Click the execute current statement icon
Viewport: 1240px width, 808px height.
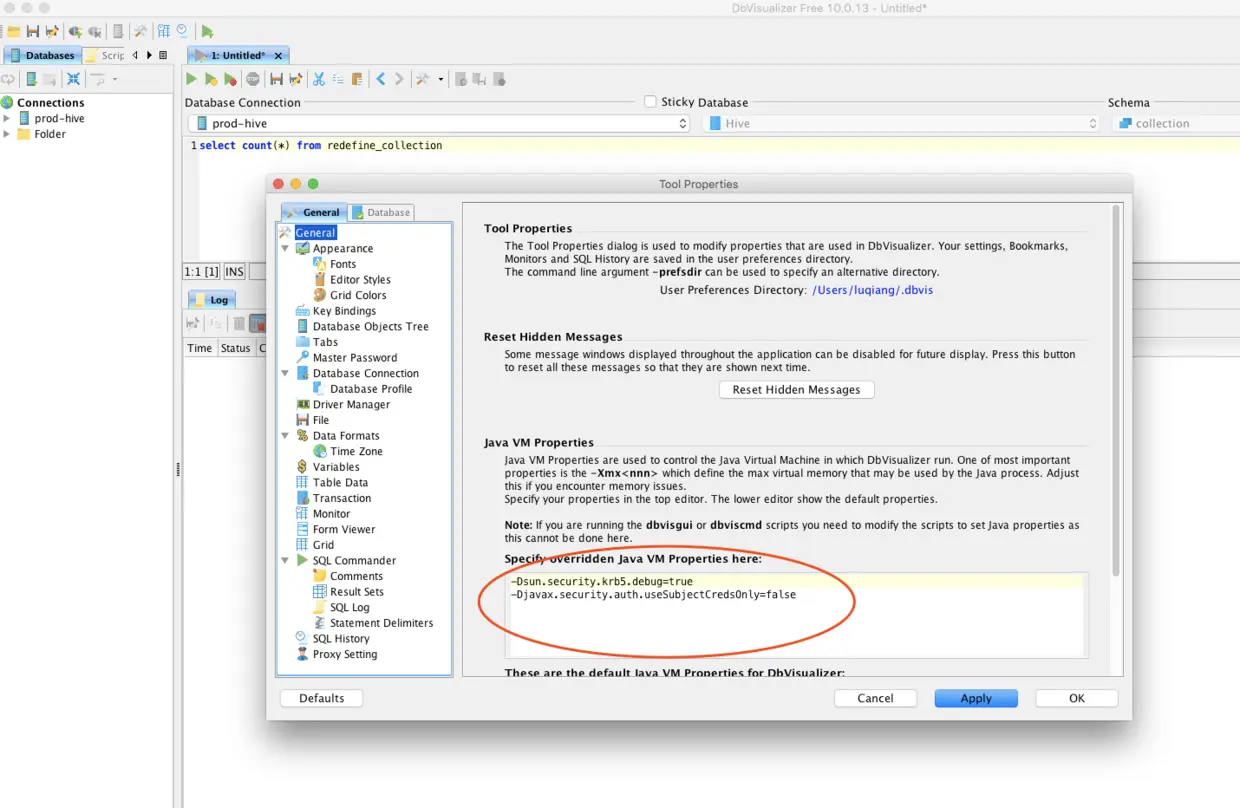211,79
